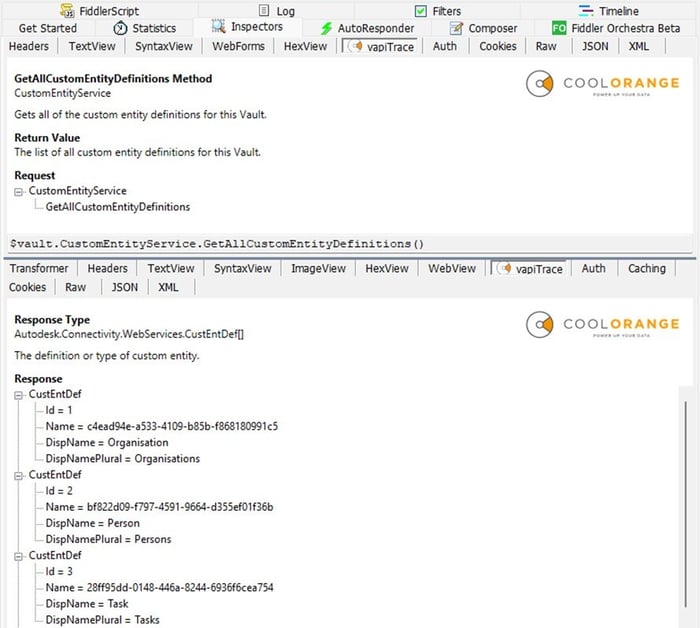Open the Composer tab

483,28
